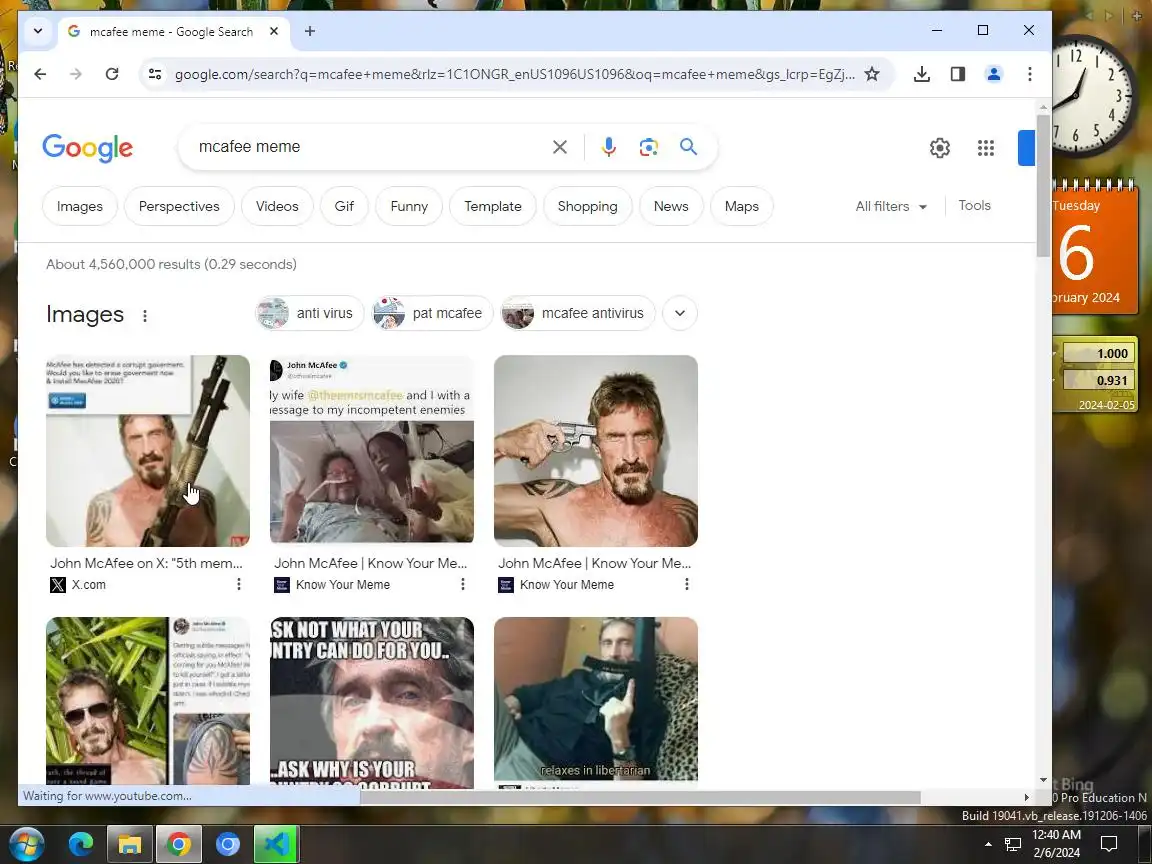Image resolution: width=1152 pixels, height=864 pixels.
Task: Search by image with Google Lens
Action: pos(648,147)
